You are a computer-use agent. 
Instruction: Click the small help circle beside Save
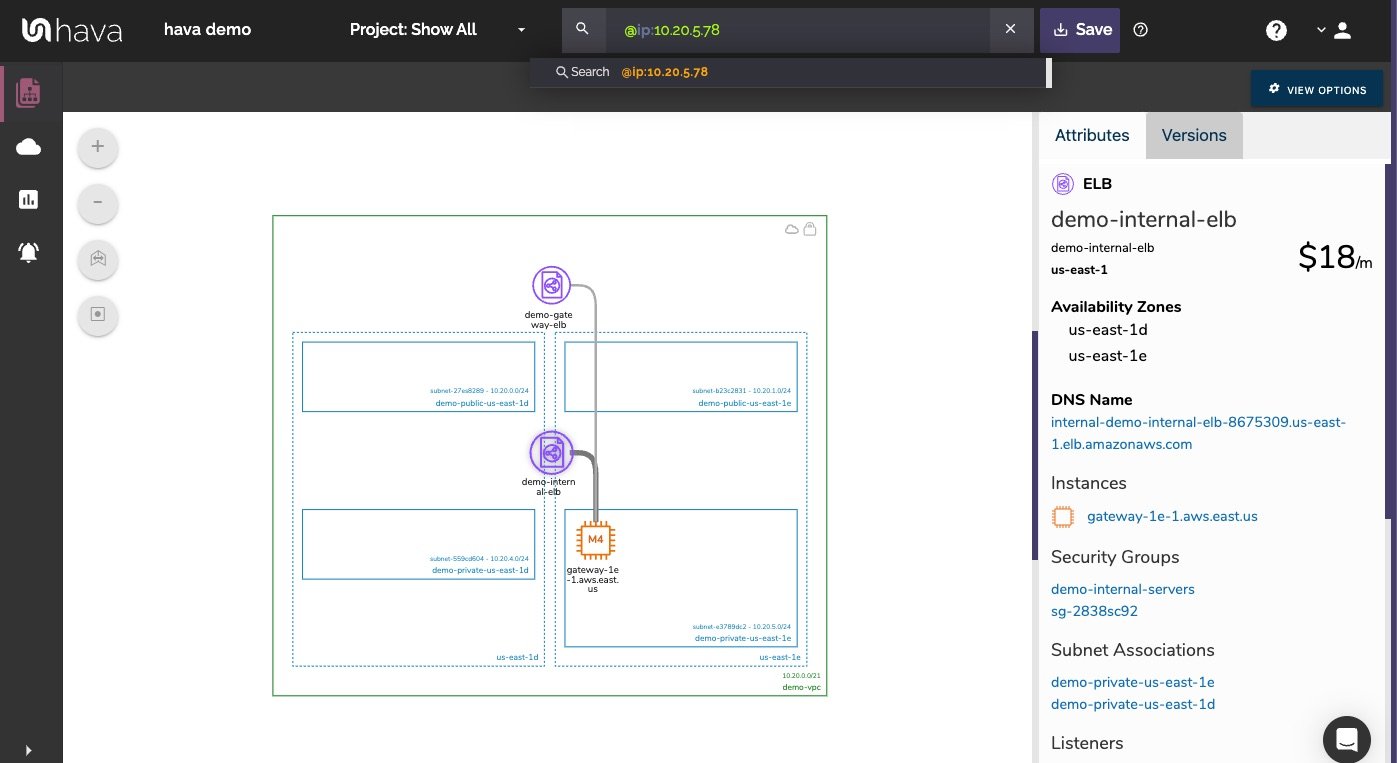pos(1141,30)
